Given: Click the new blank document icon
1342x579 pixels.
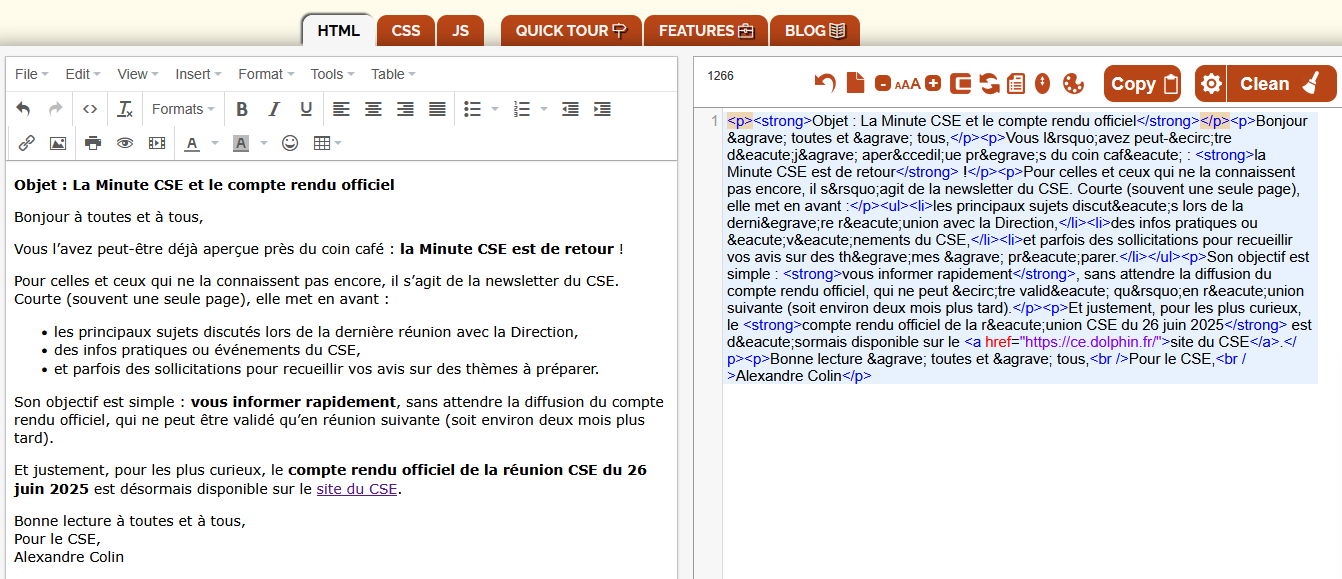Looking at the screenshot, I should tap(855, 83).
